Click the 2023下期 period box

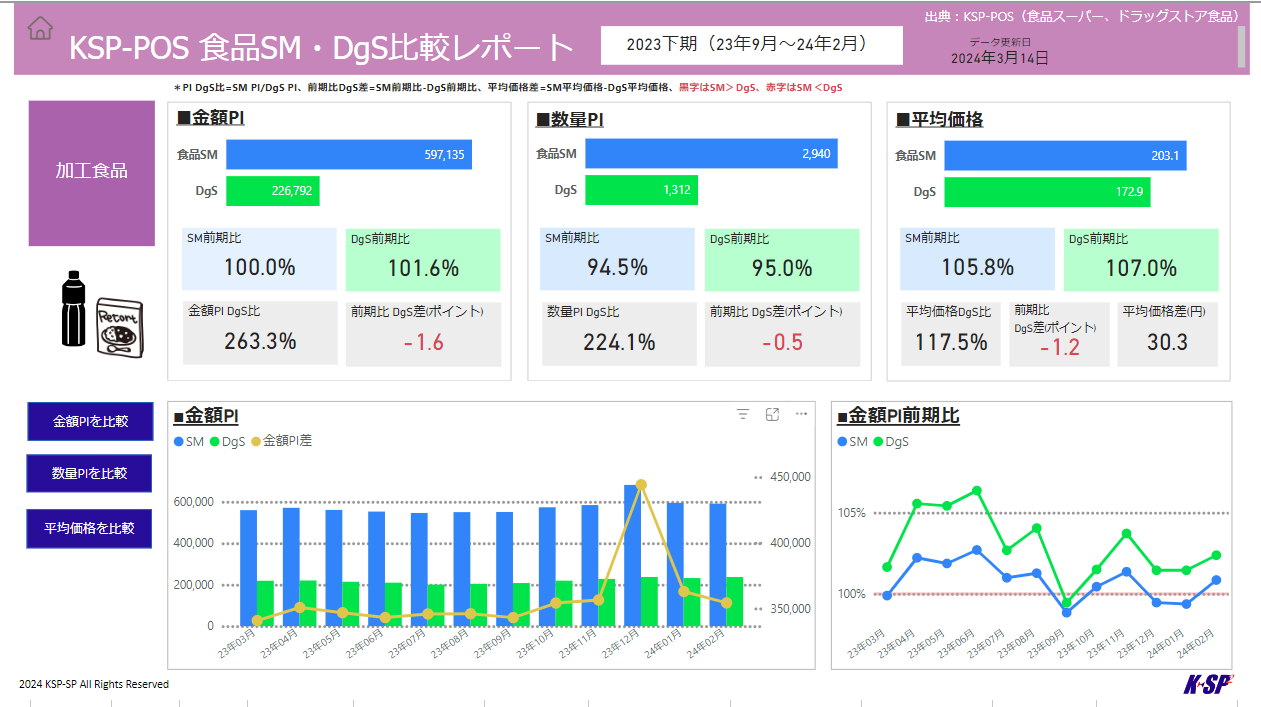coord(752,44)
